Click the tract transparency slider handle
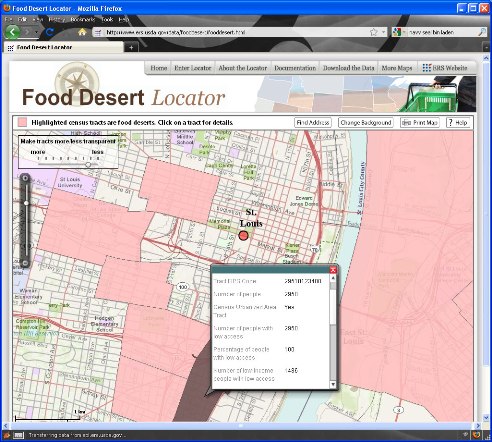Image resolution: width=492 pixels, height=442 pixels. (88, 164)
